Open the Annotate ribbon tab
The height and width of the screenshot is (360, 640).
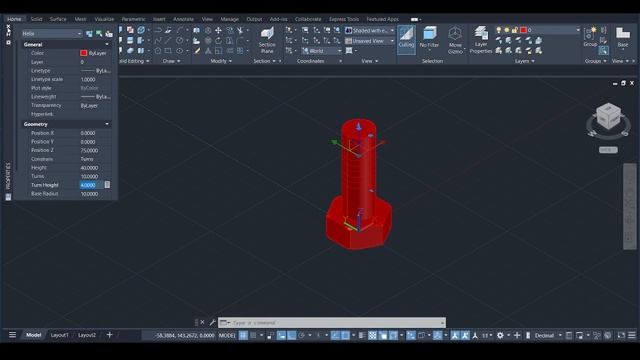pyautogui.click(x=183, y=19)
